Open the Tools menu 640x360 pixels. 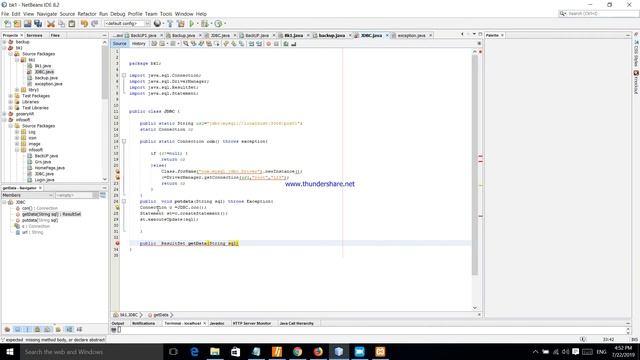[x=166, y=14]
